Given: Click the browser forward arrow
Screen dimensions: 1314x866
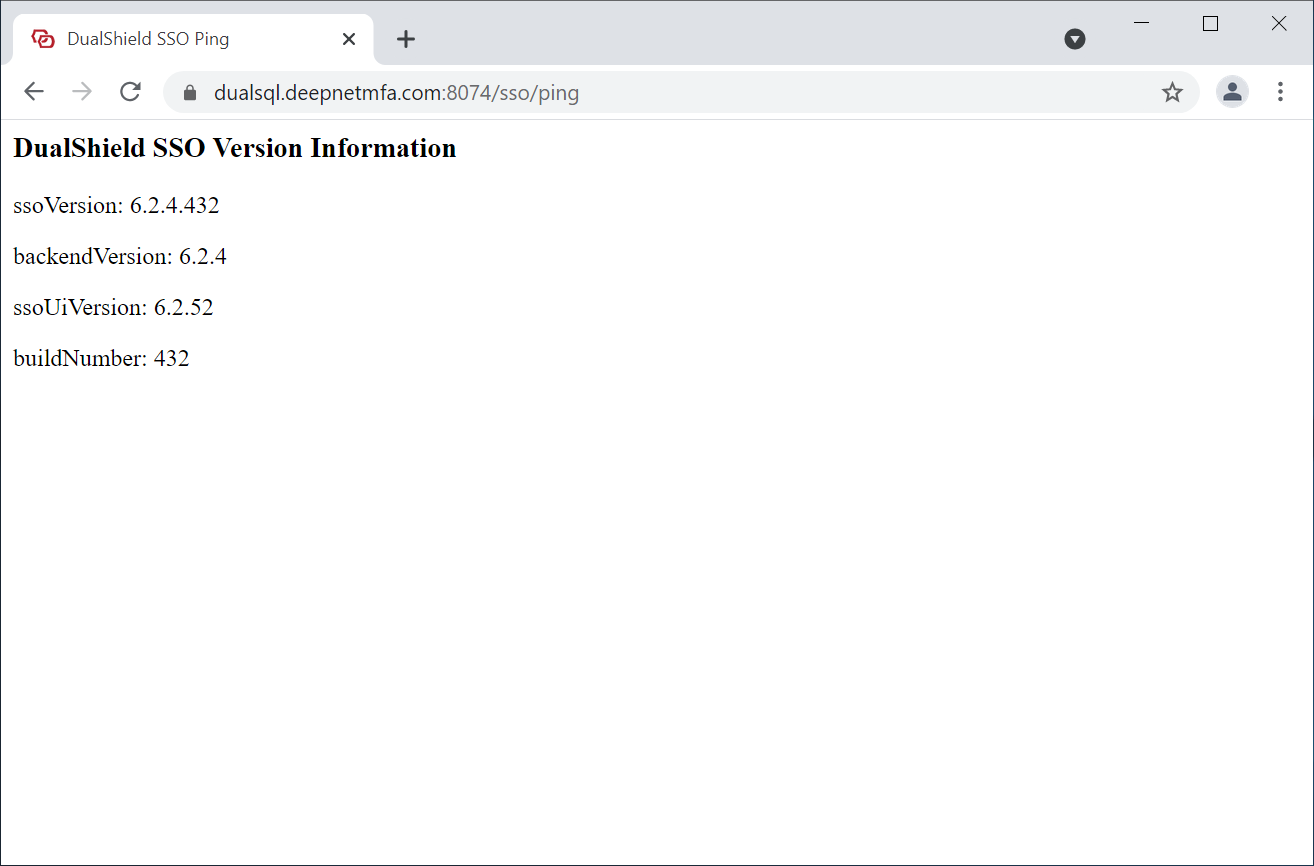Looking at the screenshot, I should [82, 92].
